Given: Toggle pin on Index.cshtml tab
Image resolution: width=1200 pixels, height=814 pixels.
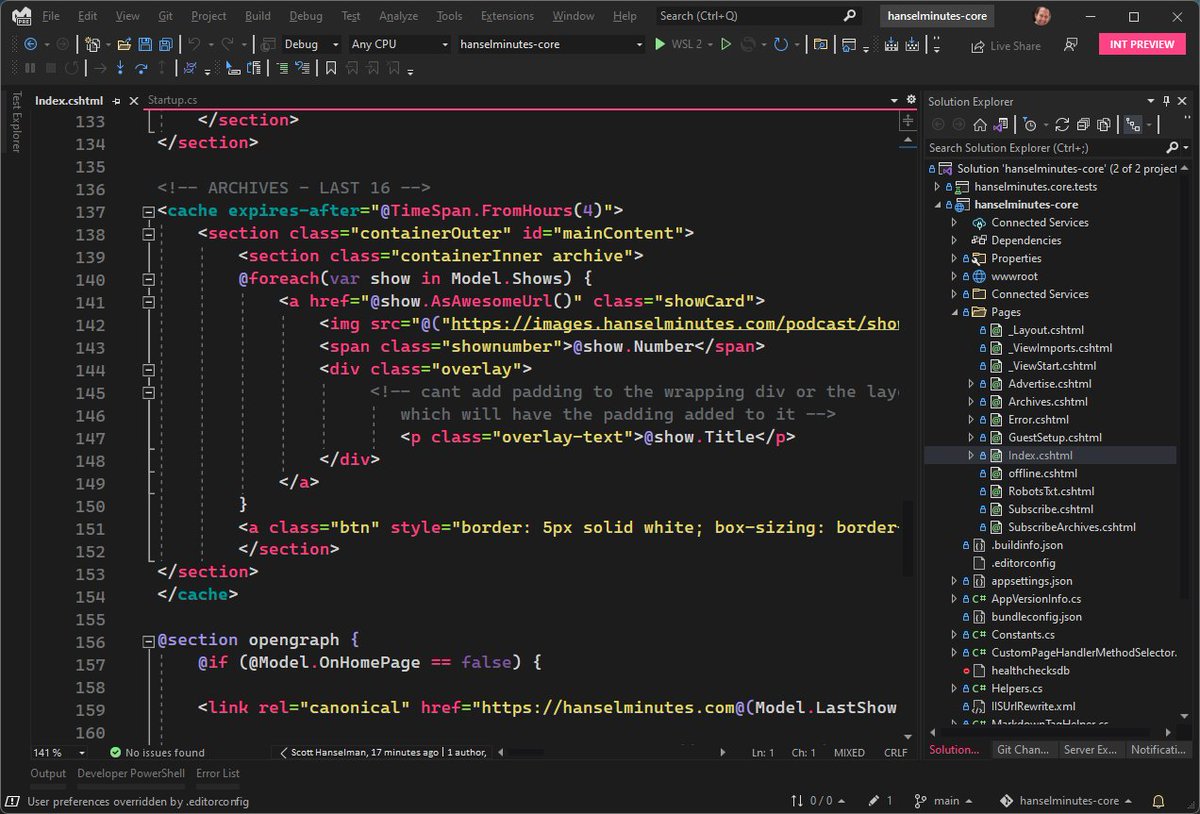Looking at the screenshot, I should (x=116, y=101).
